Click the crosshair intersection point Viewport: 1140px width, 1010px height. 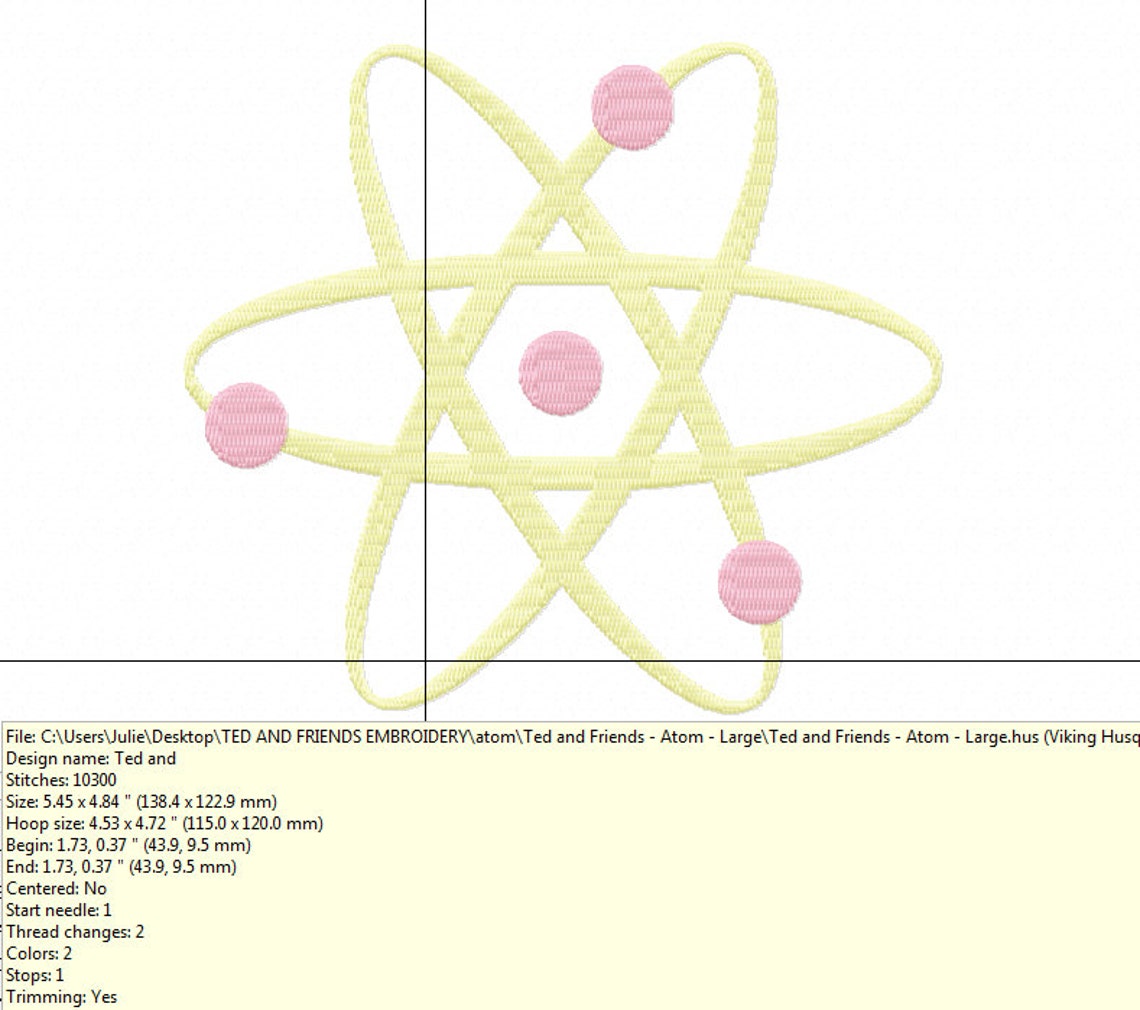point(427,663)
